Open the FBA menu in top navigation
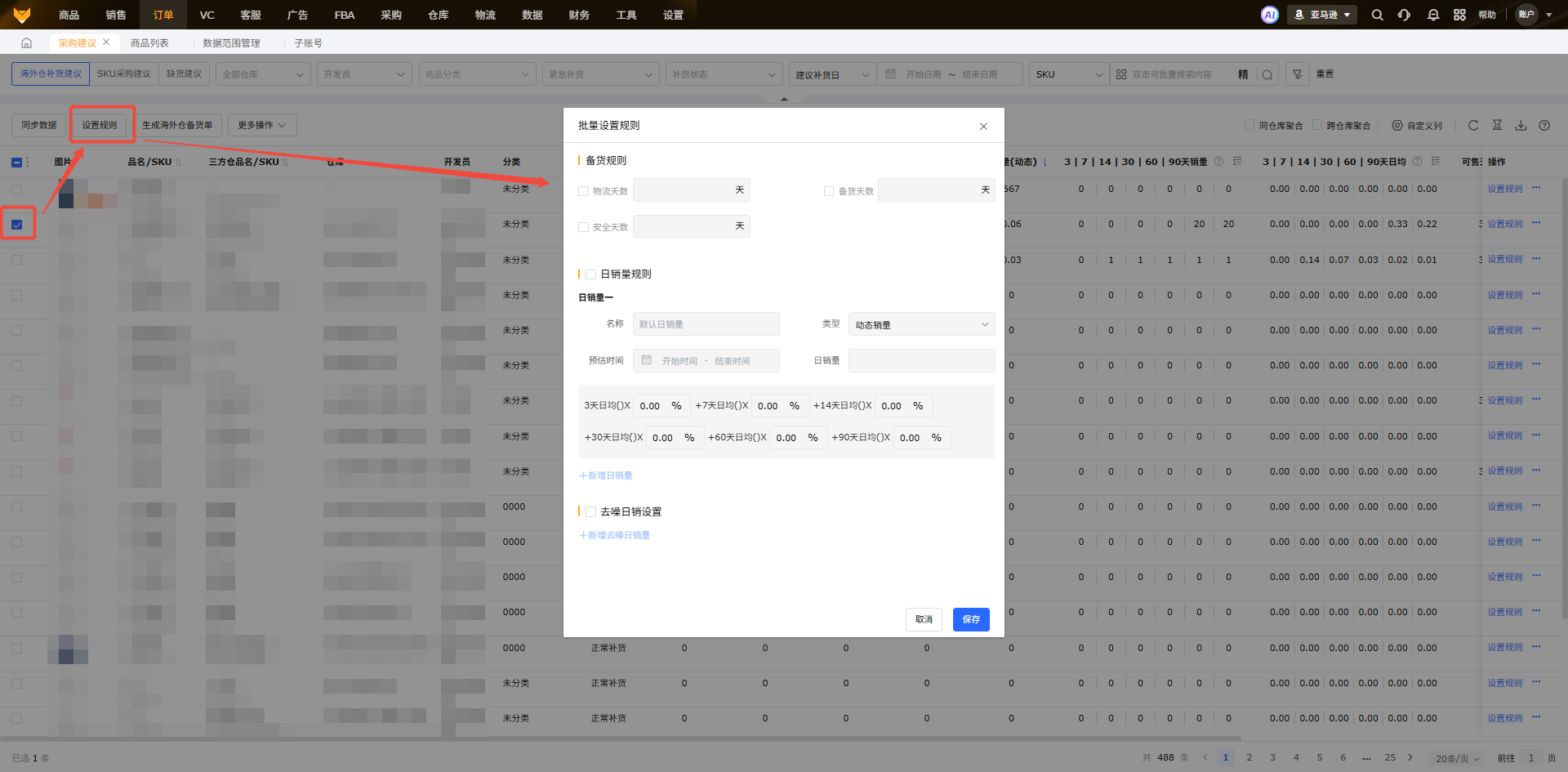 click(345, 15)
